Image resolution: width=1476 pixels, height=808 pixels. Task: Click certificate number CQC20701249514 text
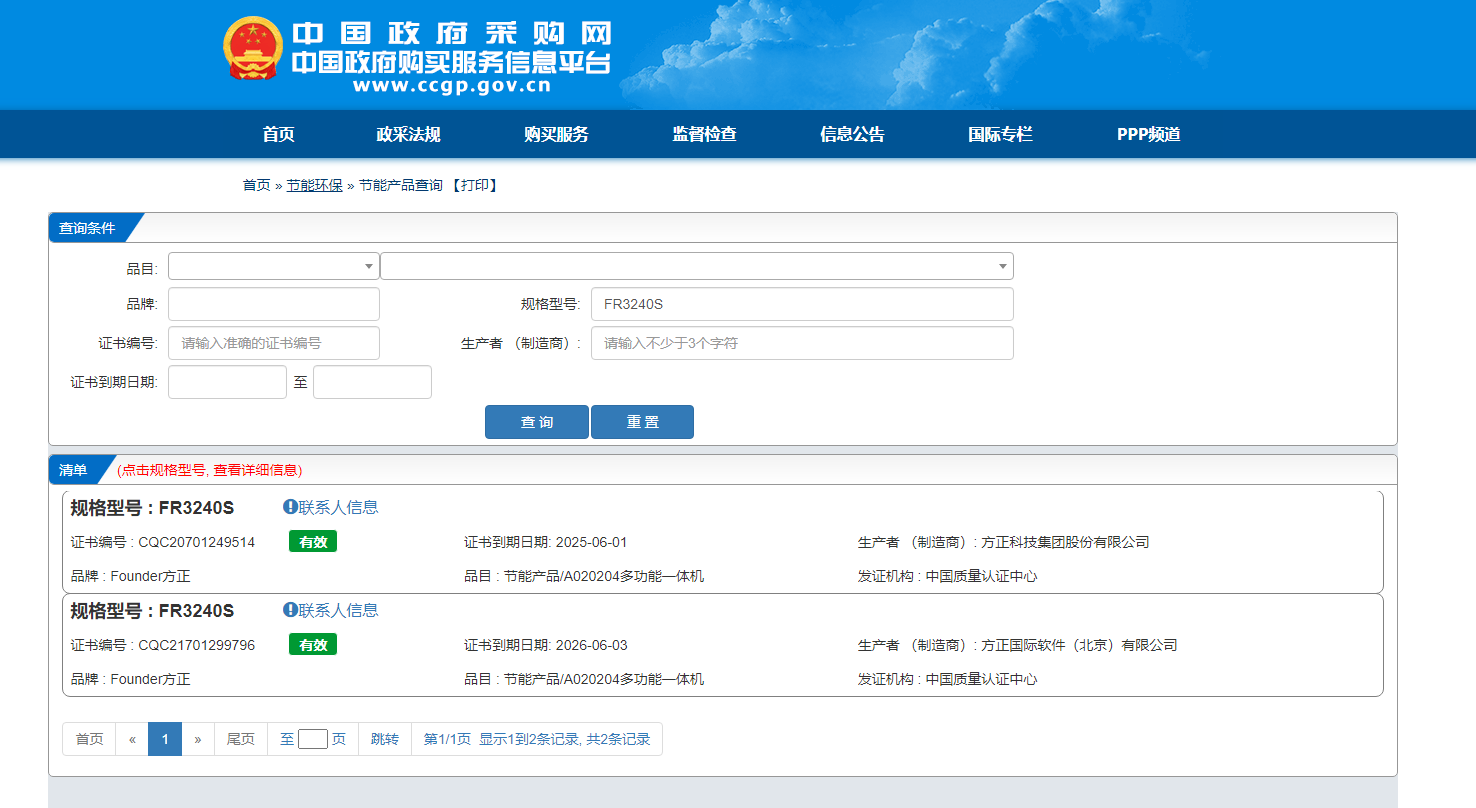[x=196, y=542]
